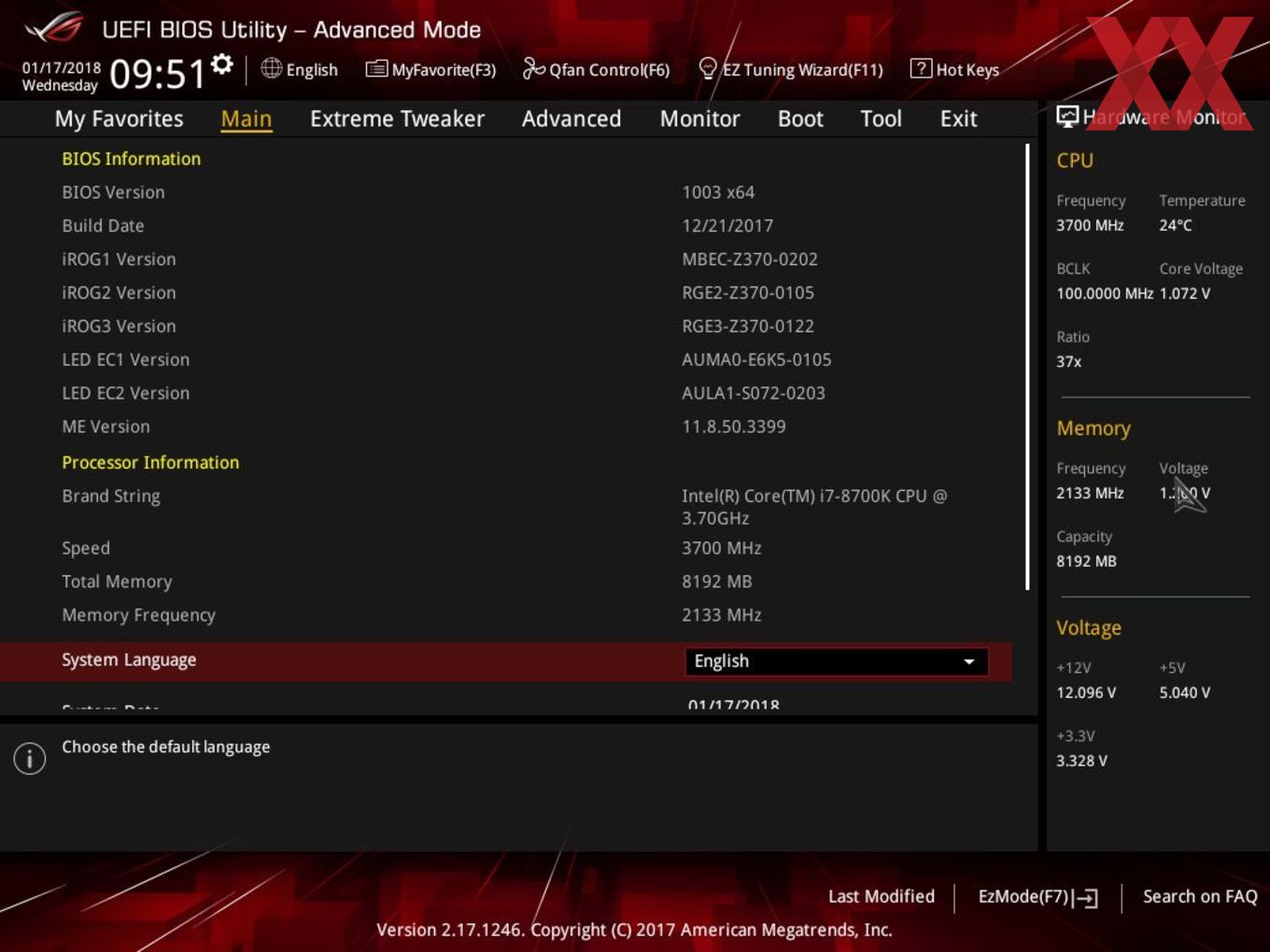Click the EZ Tuning Wizard(F11) label
The width and height of the screenshot is (1270, 952).
tap(802, 70)
